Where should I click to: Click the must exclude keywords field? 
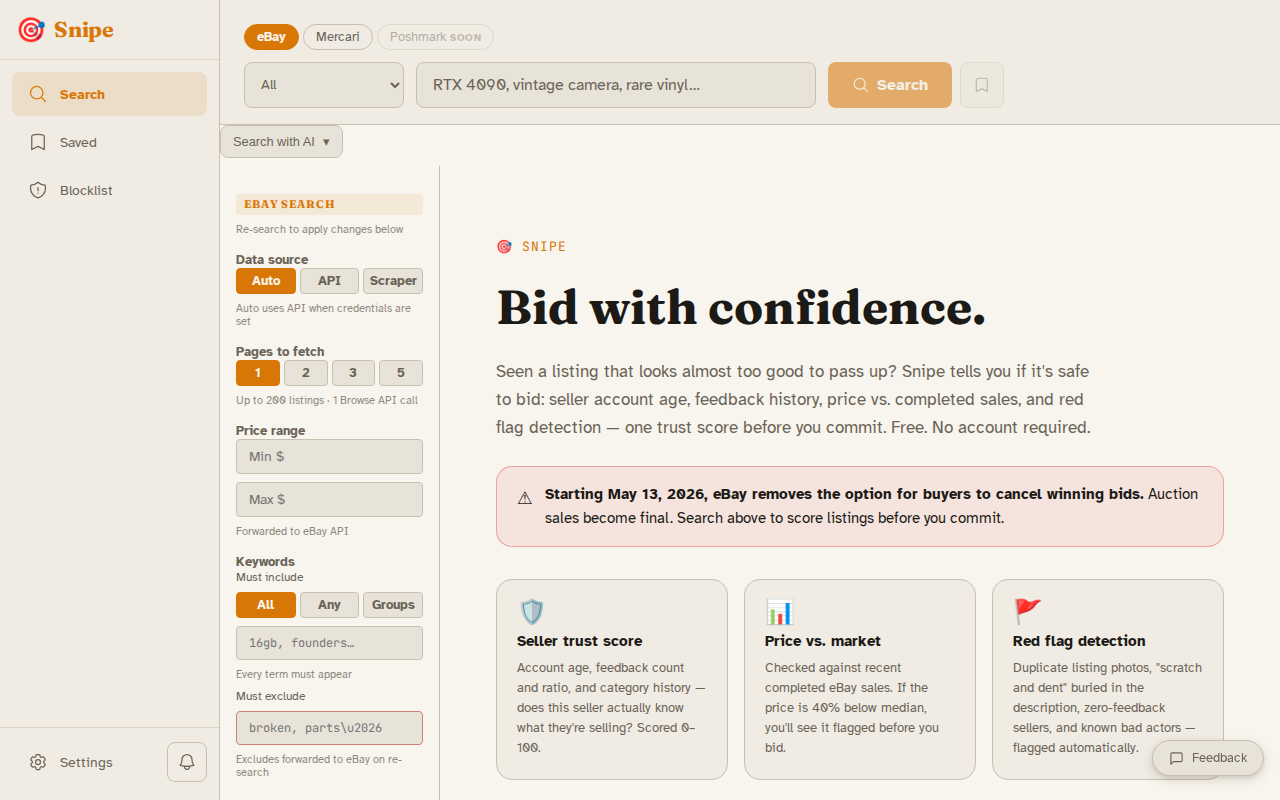click(329, 728)
